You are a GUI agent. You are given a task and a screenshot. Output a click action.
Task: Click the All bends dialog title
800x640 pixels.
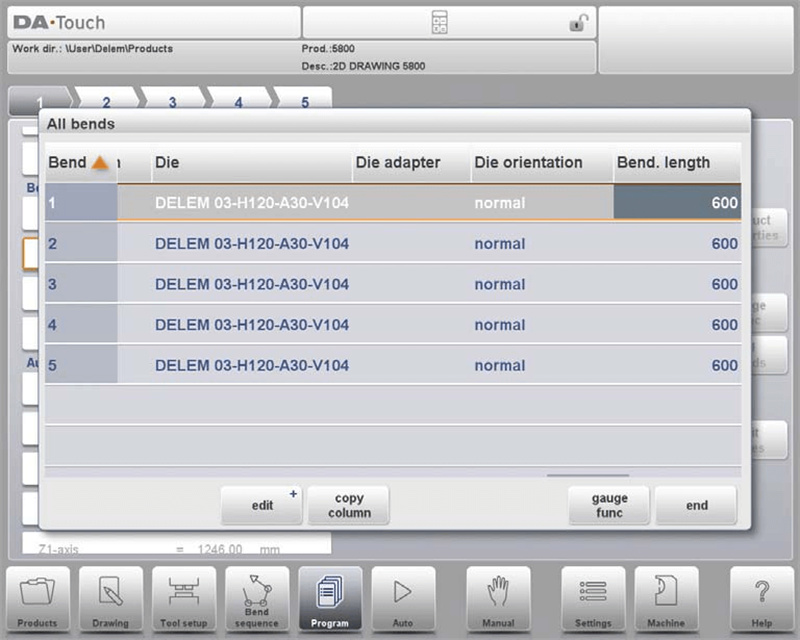(x=81, y=124)
